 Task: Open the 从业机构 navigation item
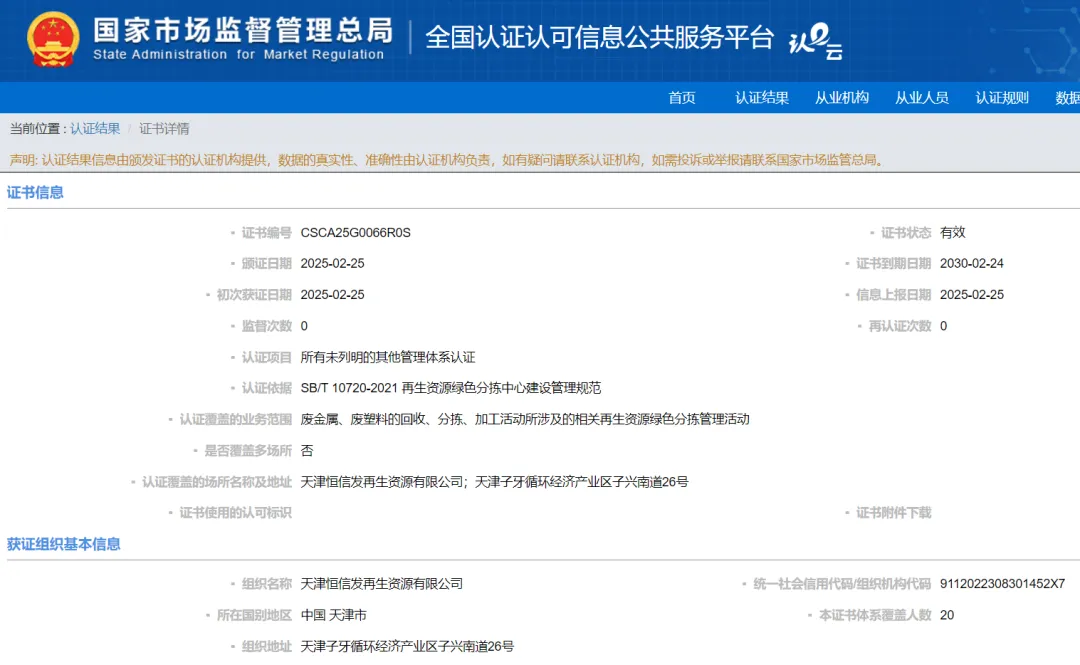click(x=842, y=98)
